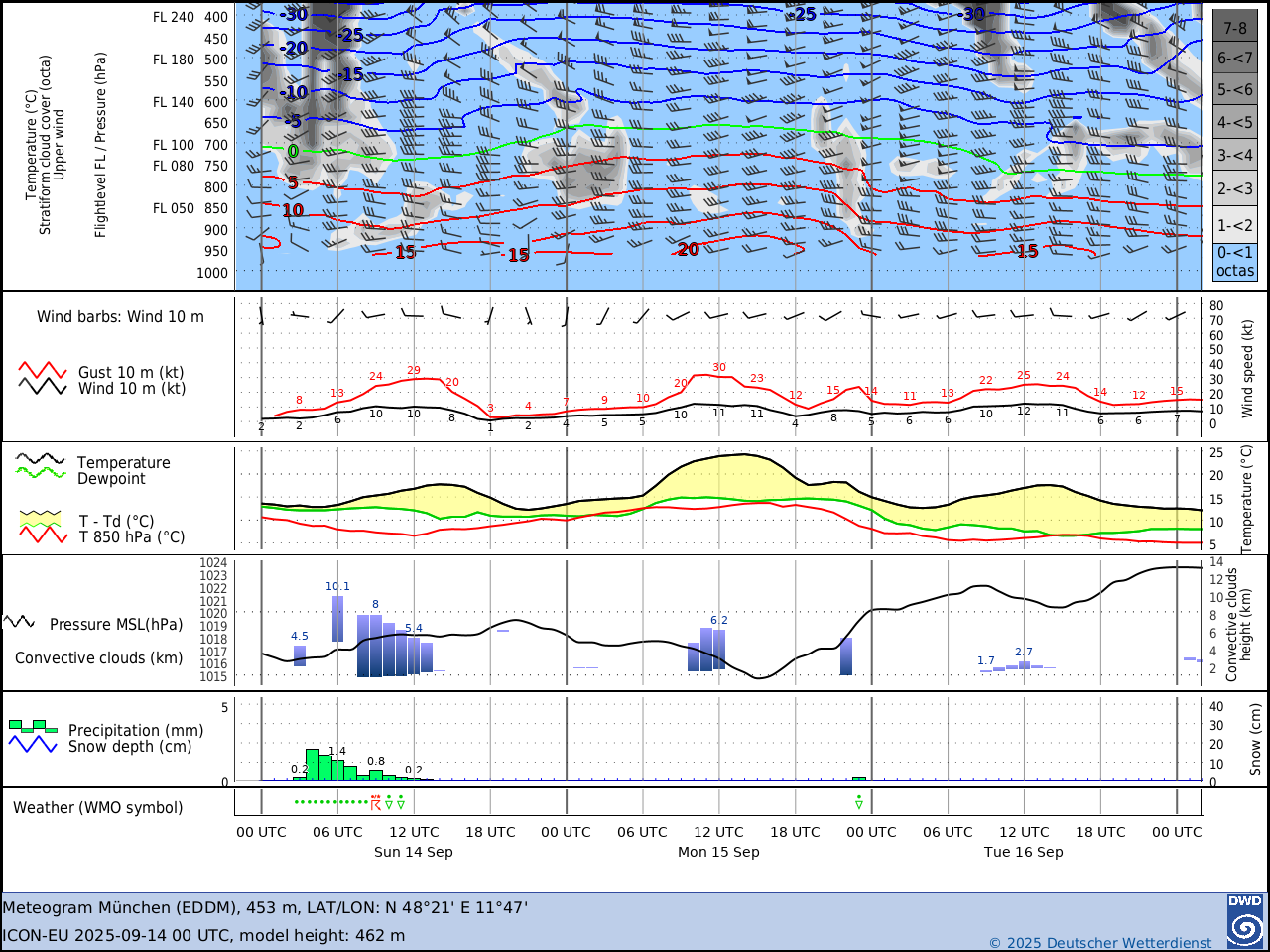Click the FL 180 flight level label
This screenshot has width=1270, height=952.
(x=174, y=59)
